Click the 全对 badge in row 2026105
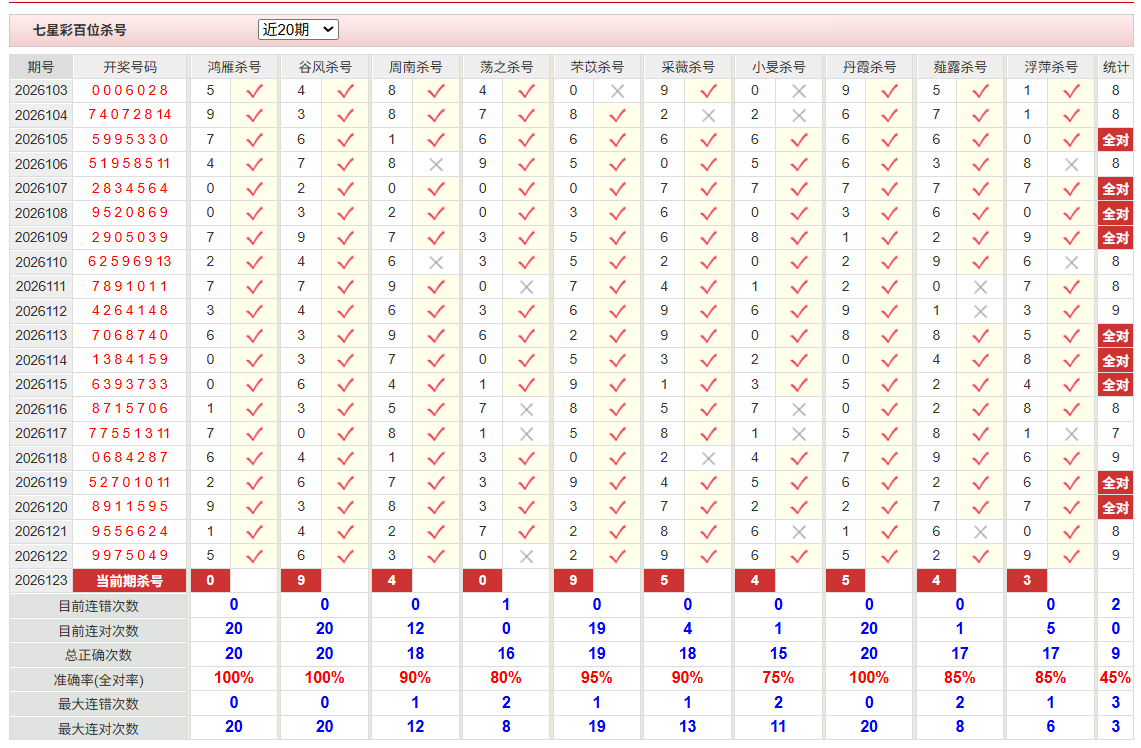The height and width of the screenshot is (748, 1141). [1116, 140]
